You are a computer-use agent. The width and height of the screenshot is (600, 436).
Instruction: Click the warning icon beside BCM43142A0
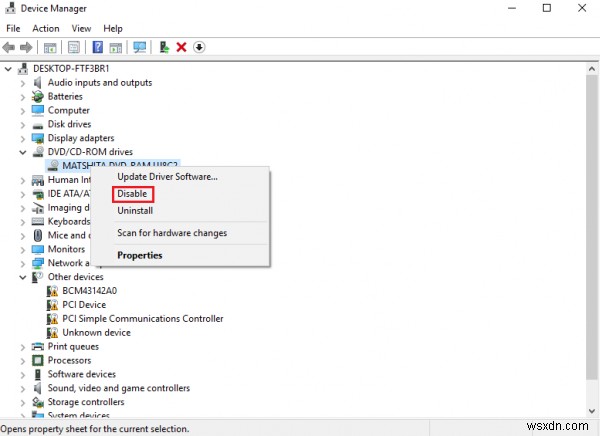click(x=52, y=291)
